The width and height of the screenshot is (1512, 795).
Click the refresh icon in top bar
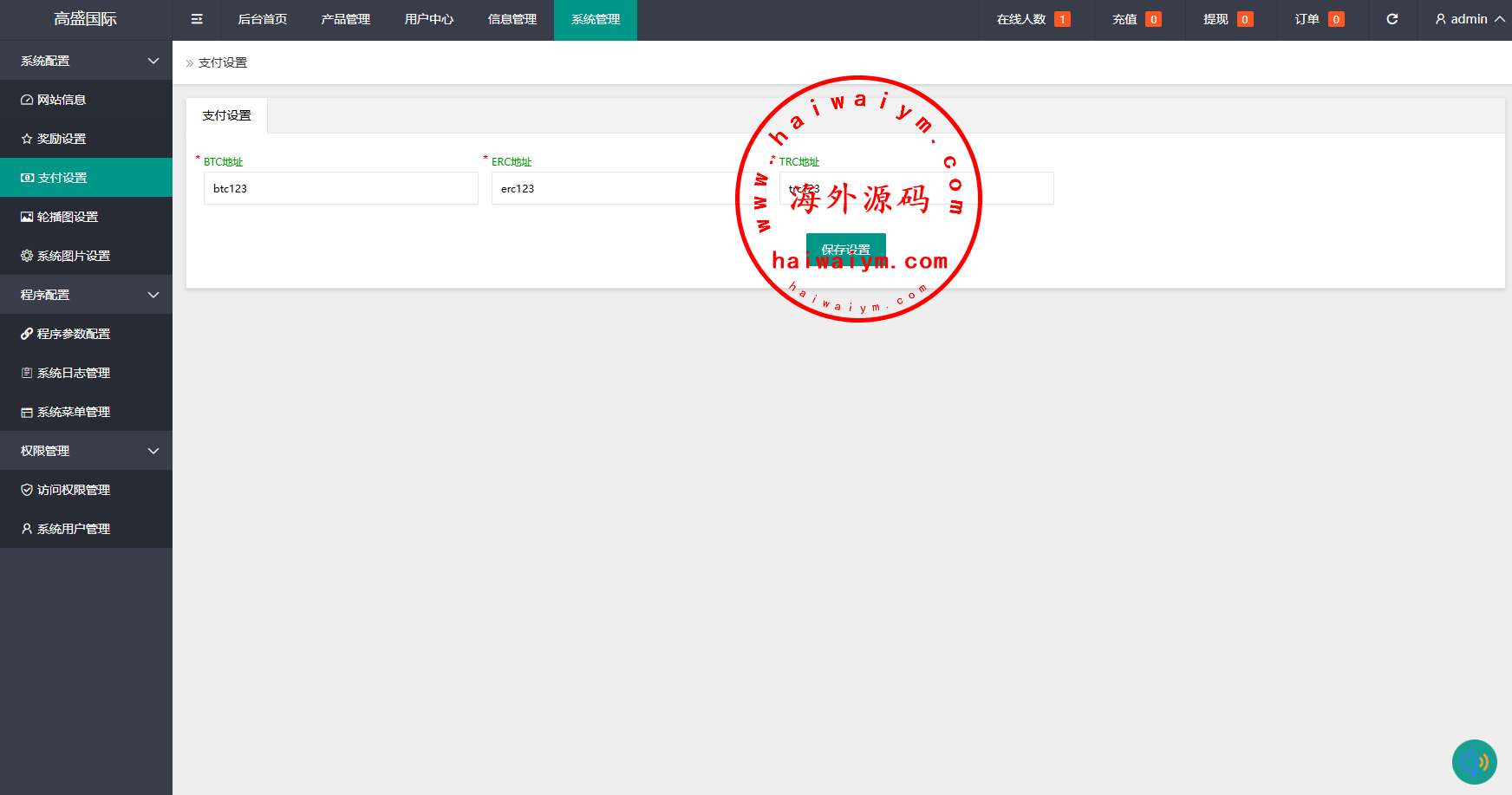1391,19
